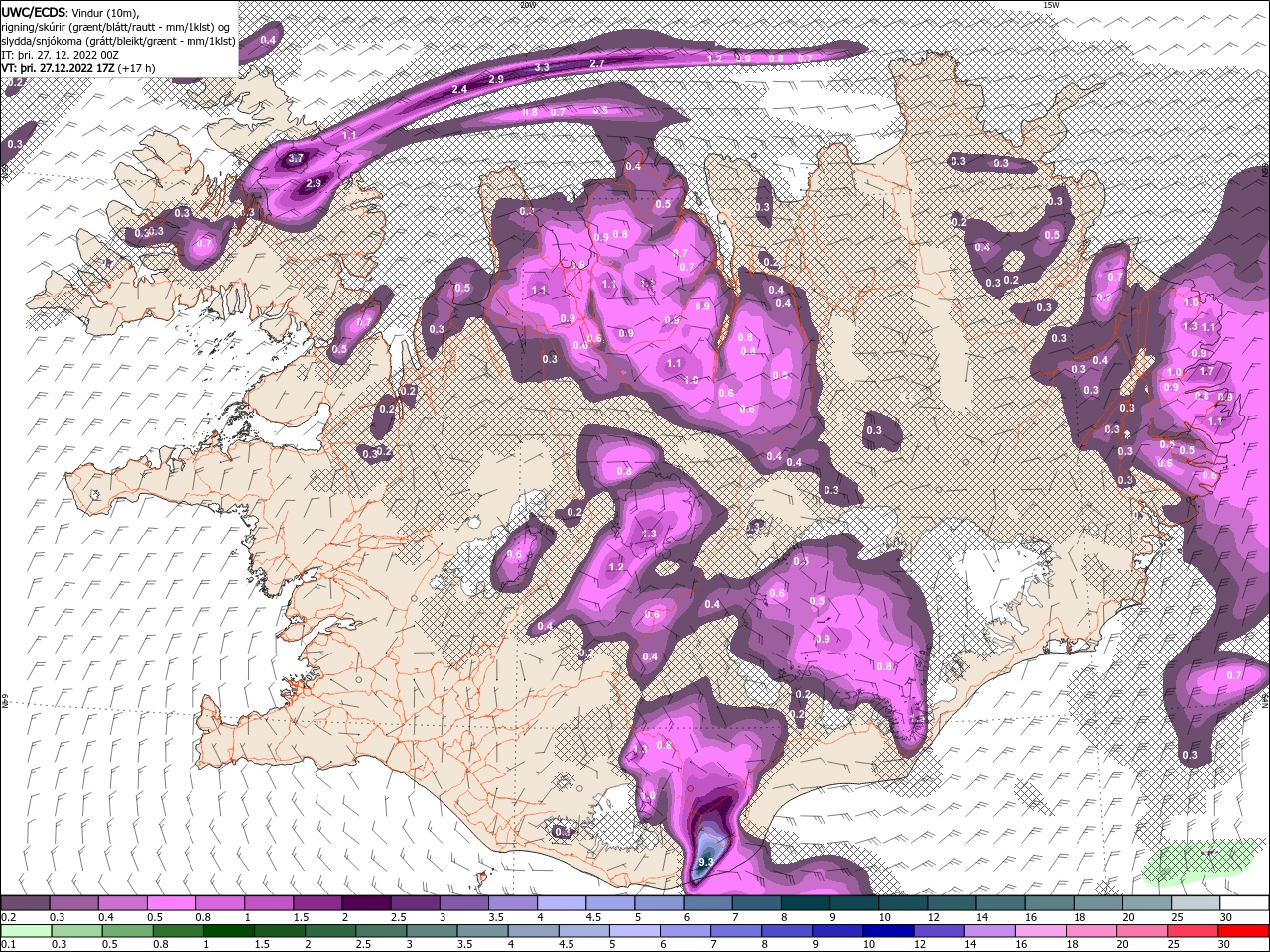This screenshot has height=952, width=1270.
Task: Pick the bright red 30 legend swatch
Action: pyautogui.click(x=1243, y=931)
